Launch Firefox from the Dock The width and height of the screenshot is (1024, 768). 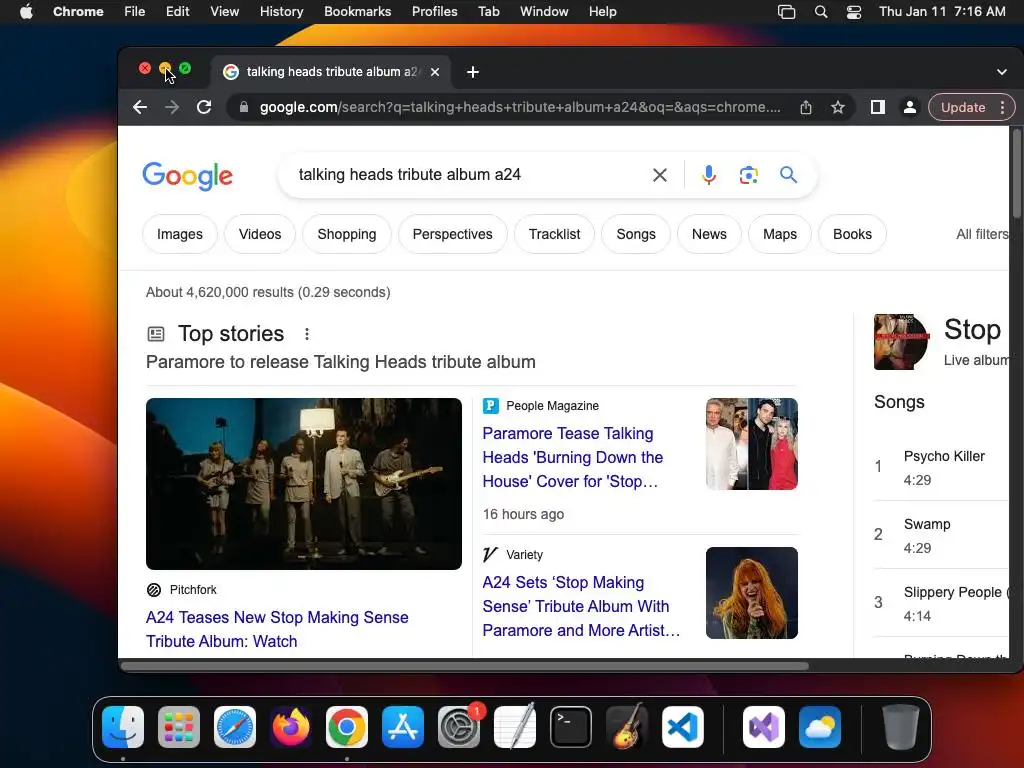click(291, 727)
